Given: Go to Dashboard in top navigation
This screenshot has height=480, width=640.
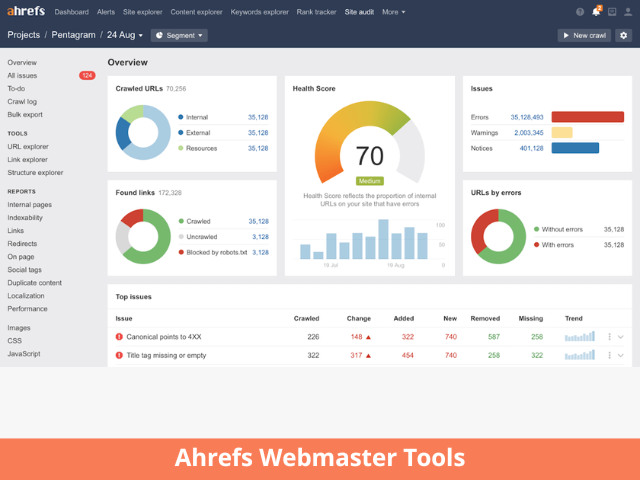Looking at the screenshot, I should click(71, 12).
